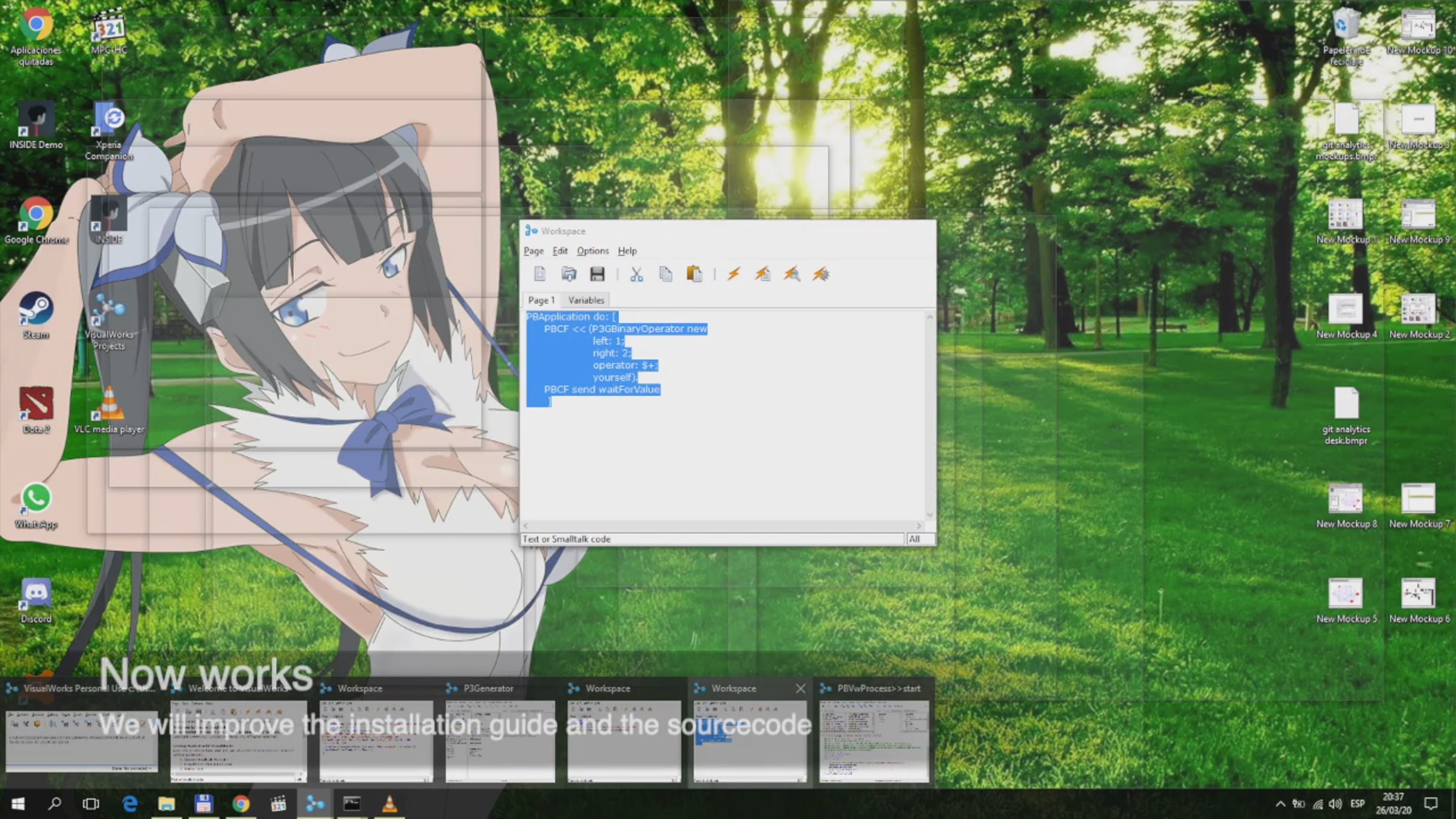Viewport: 1456px width, 819px height.
Task: Focus the 'Text or Smalltalk code' search field
Action: click(x=712, y=539)
